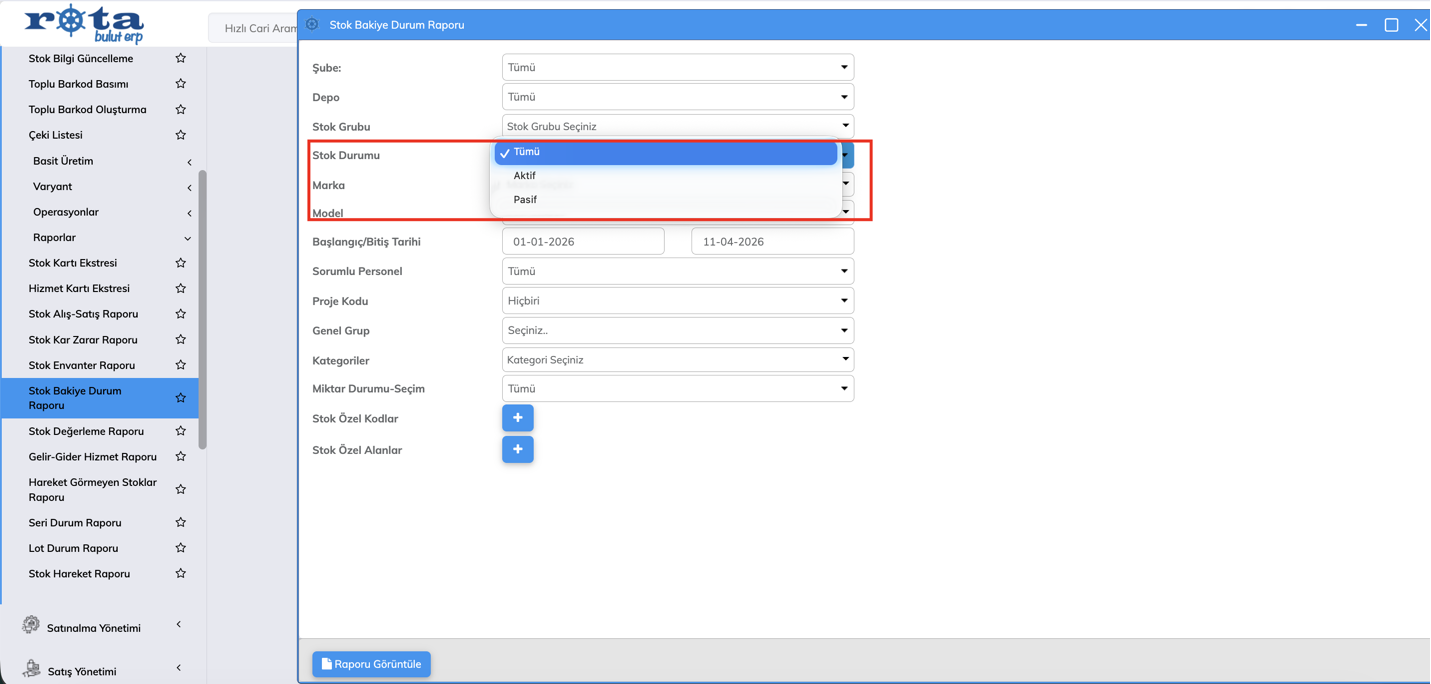Click the Raporu Görüntüle button
1431x684 pixels.
coord(371,664)
